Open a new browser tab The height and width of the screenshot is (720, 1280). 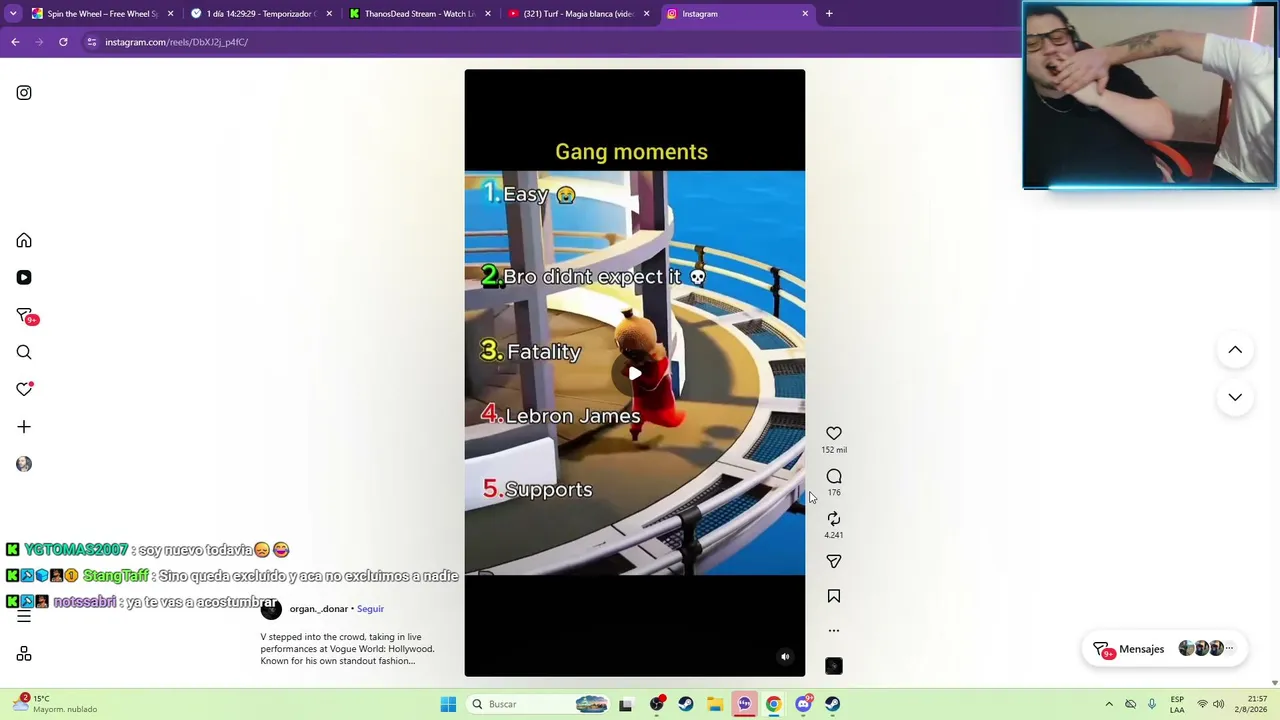(x=829, y=14)
